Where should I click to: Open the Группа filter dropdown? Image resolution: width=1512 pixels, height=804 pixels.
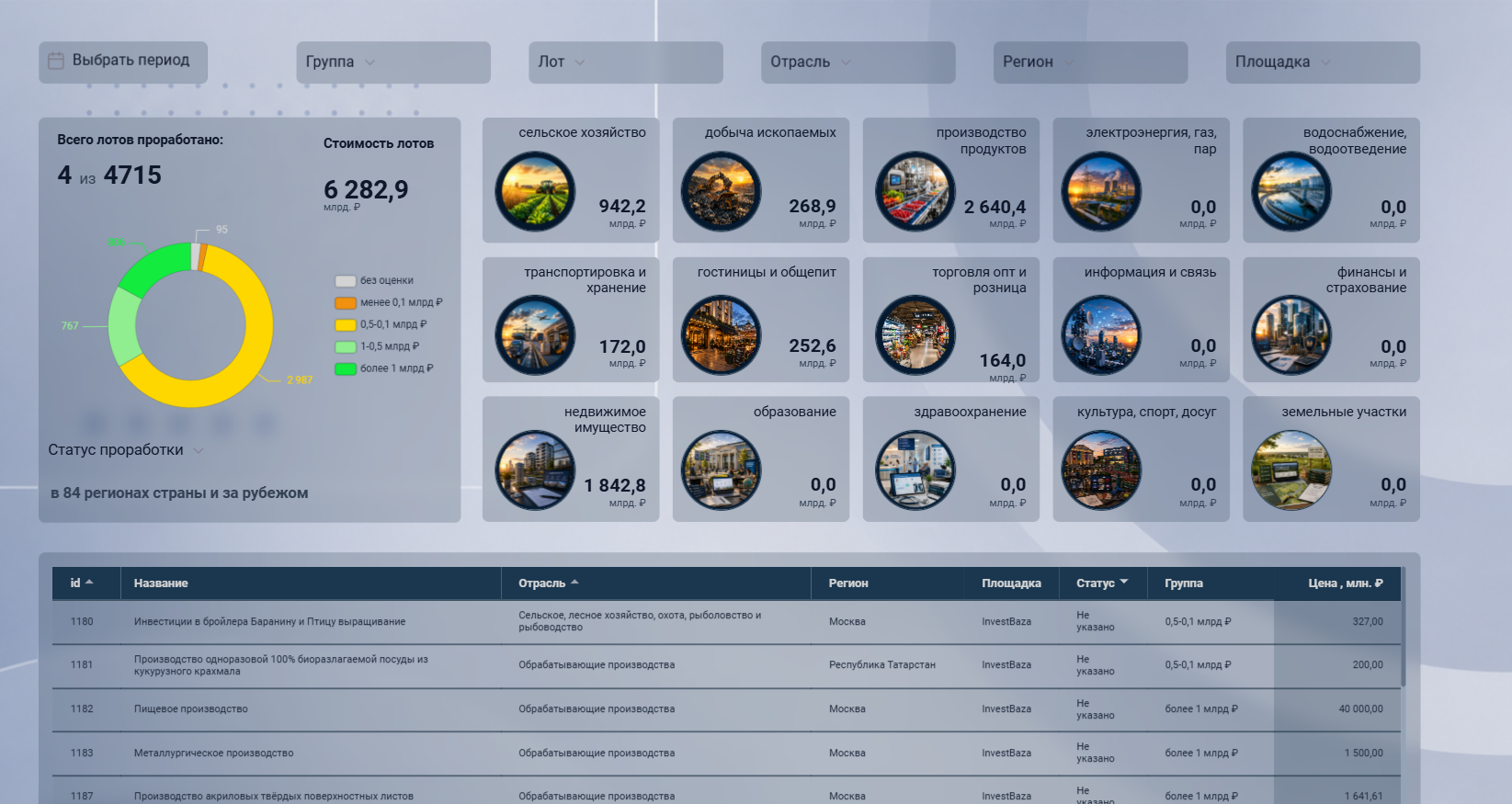[x=393, y=62]
